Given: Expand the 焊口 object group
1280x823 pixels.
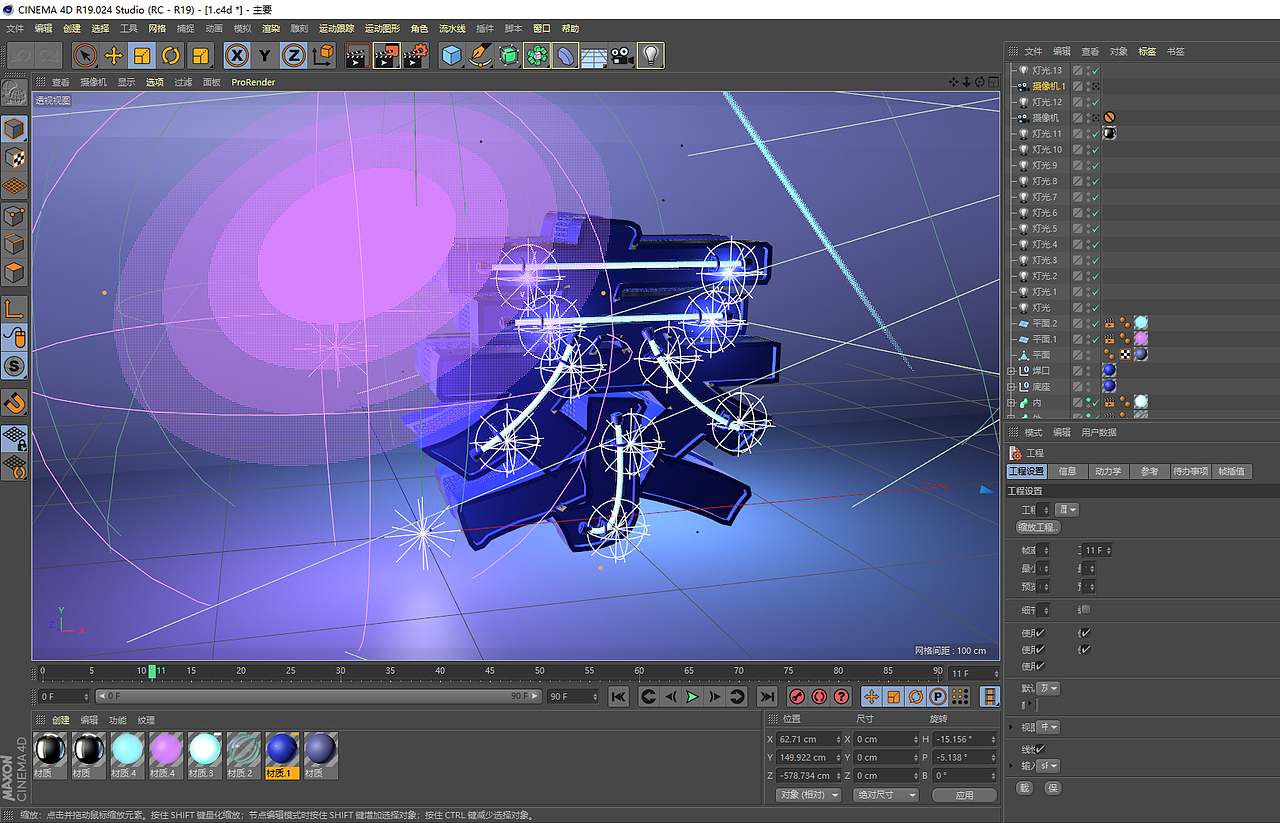Looking at the screenshot, I should click(1011, 371).
